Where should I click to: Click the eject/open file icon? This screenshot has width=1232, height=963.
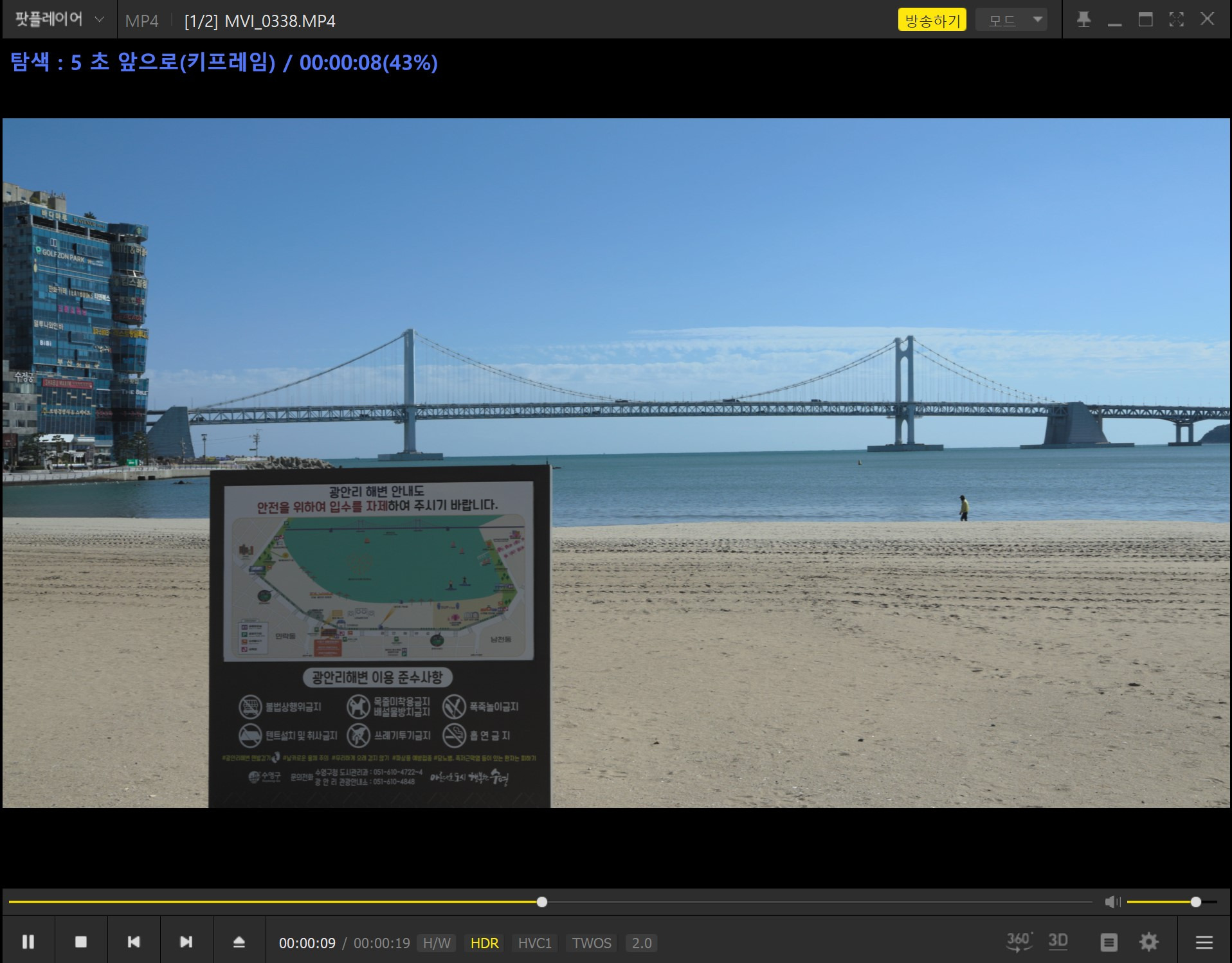[x=239, y=942]
